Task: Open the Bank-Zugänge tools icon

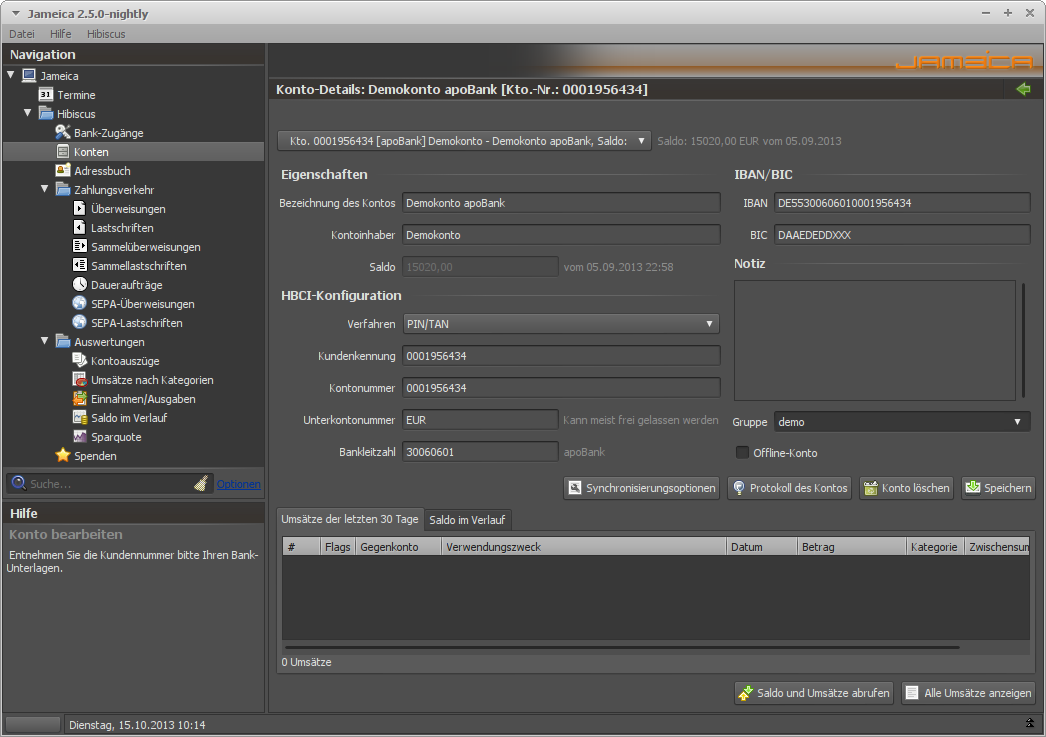Action: click(x=63, y=132)
